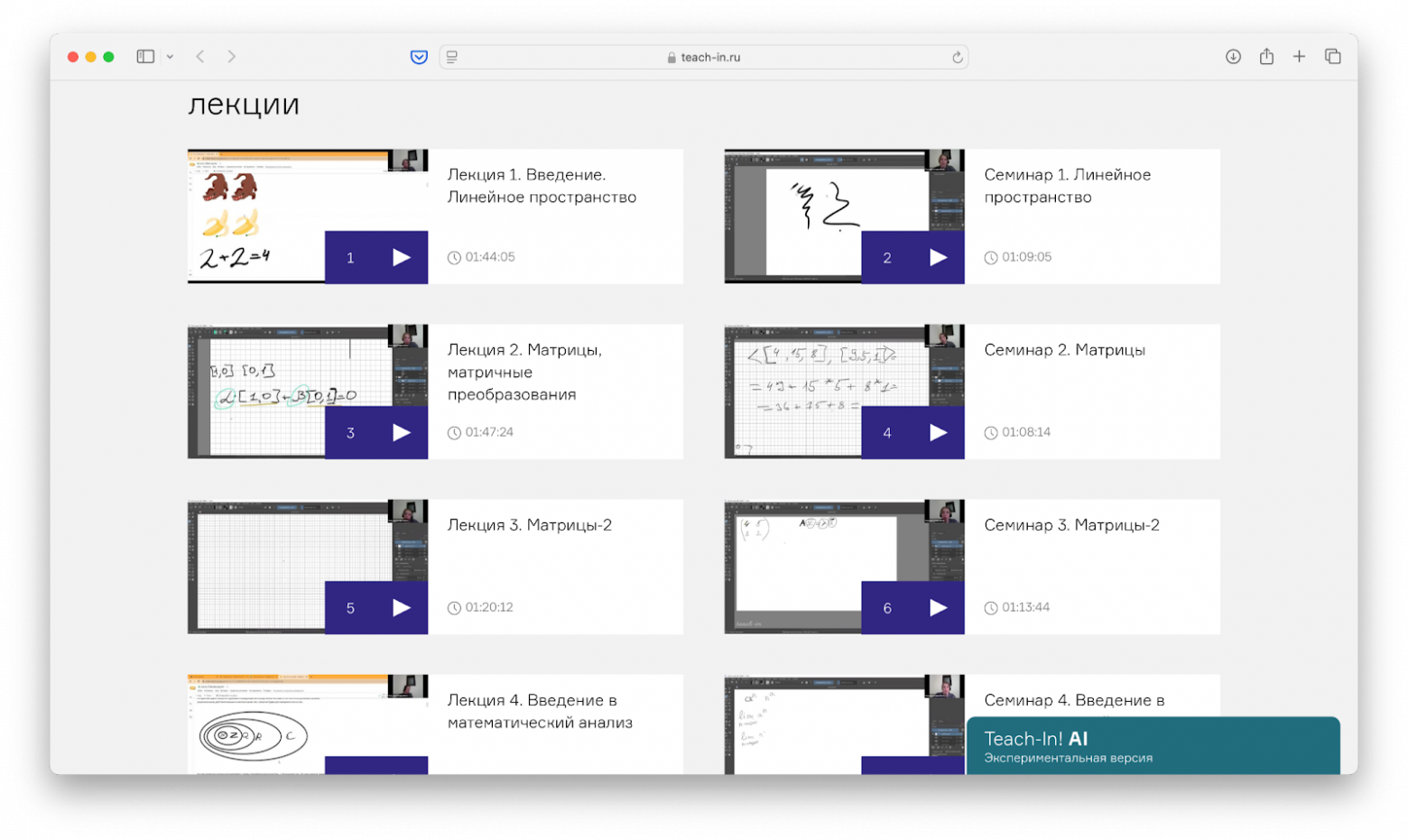Reload the page with refresh icon
Image resolution: width=1408 pixels, height=840 pixels.
(957, 57)
